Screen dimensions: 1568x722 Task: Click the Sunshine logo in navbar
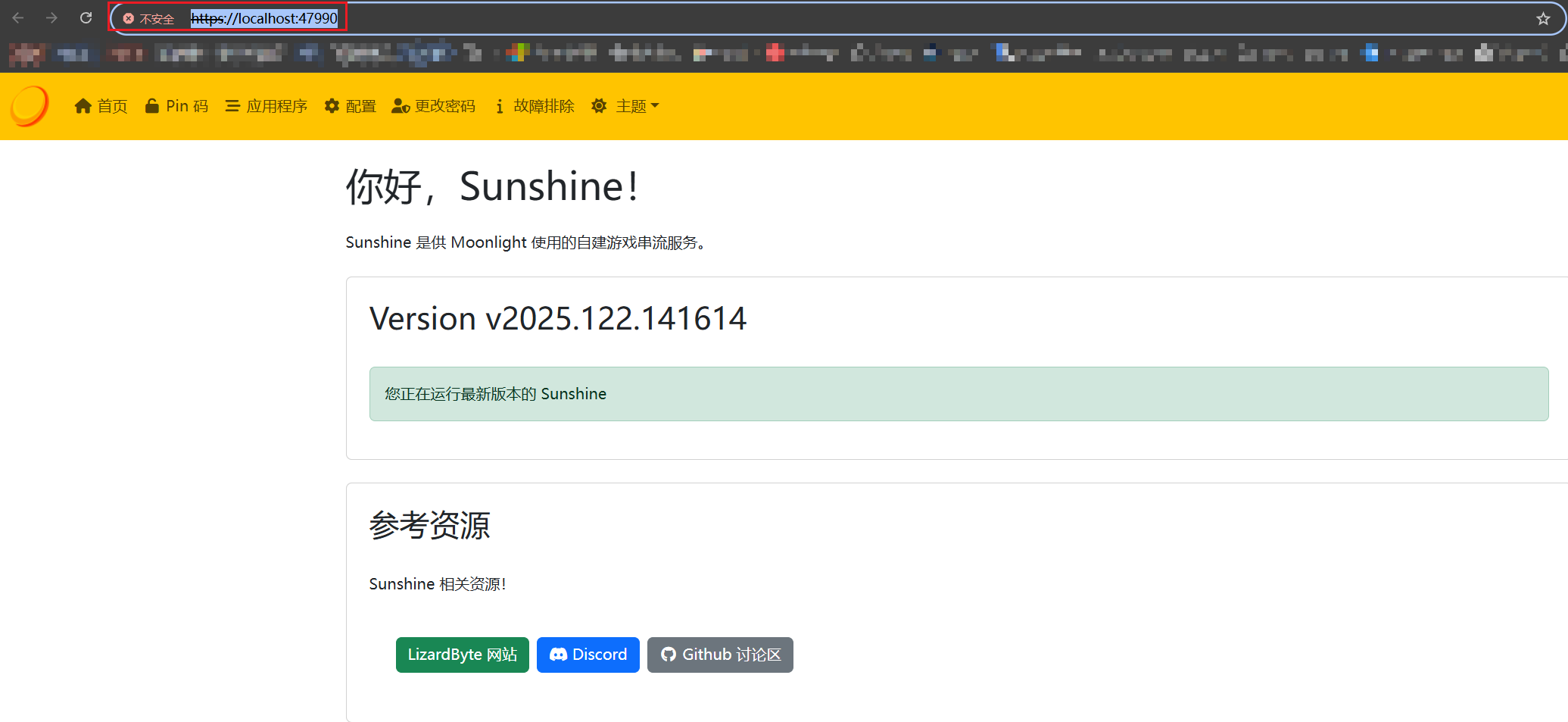coord(30,106)
